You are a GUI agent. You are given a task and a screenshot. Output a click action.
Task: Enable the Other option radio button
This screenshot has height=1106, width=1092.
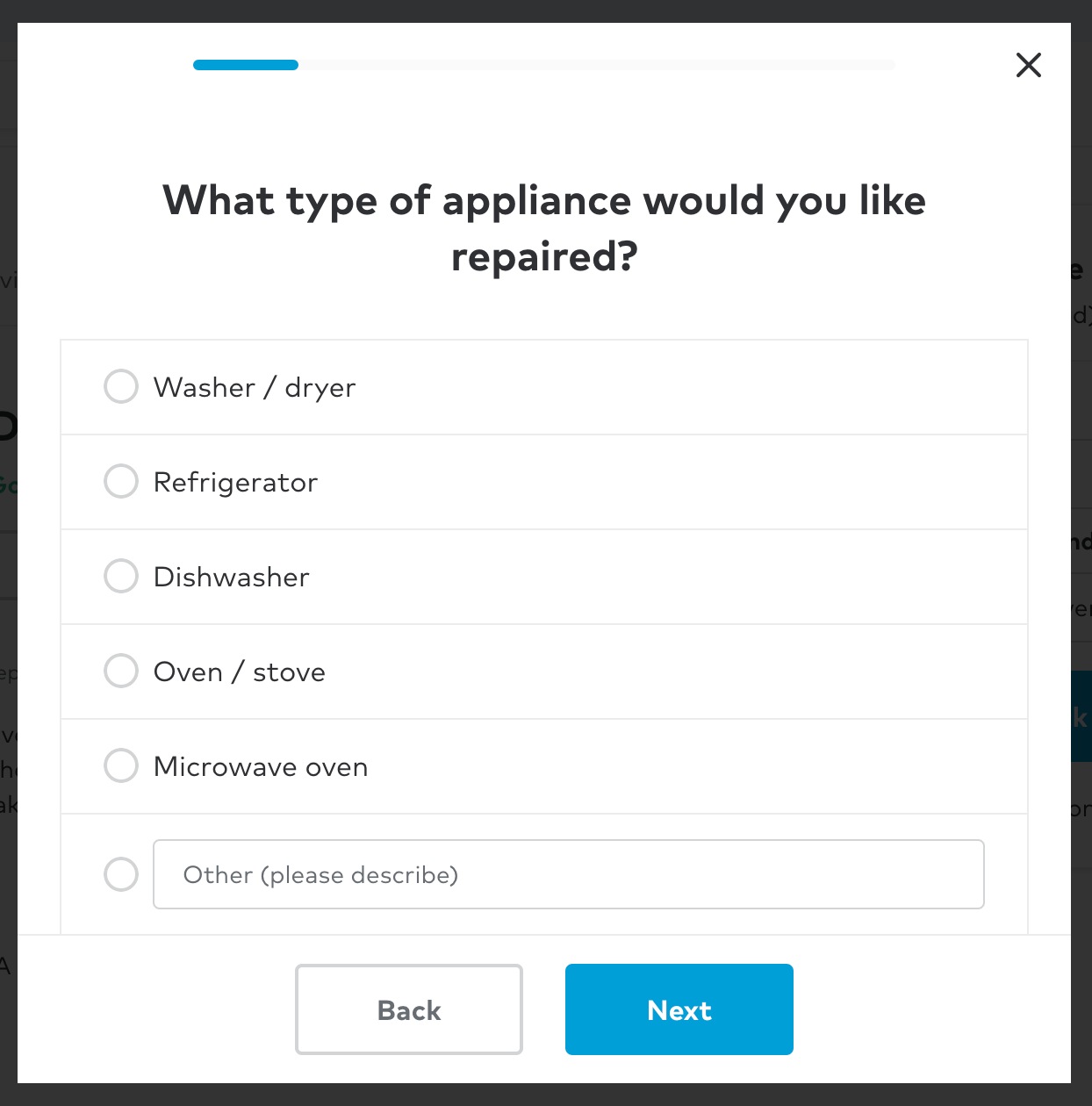click(121, 874)
